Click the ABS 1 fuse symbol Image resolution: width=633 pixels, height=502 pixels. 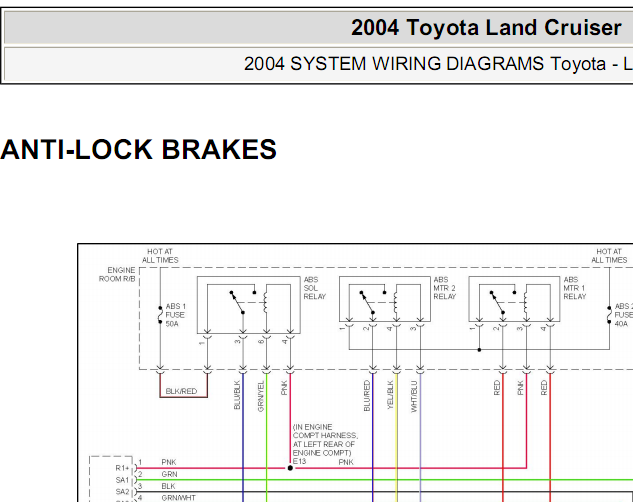coord(160,315)
